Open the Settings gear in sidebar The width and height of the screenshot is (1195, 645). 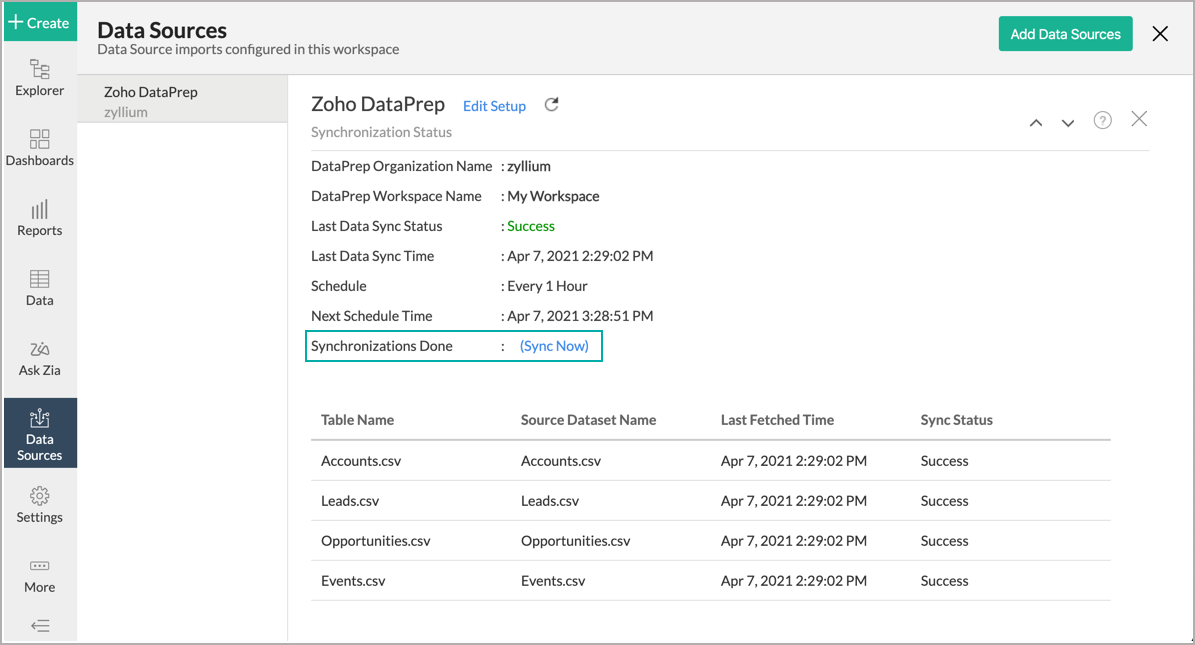(x=40, y=505)
